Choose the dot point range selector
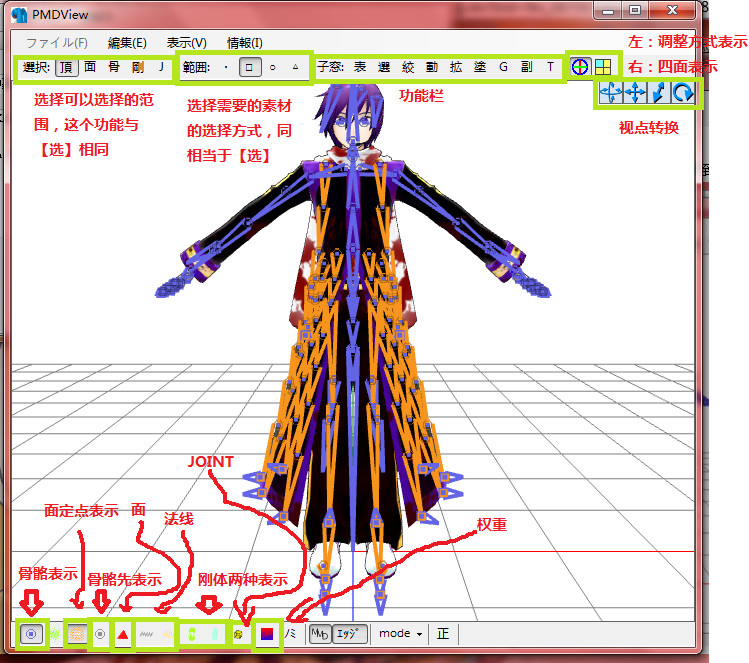 225,67
